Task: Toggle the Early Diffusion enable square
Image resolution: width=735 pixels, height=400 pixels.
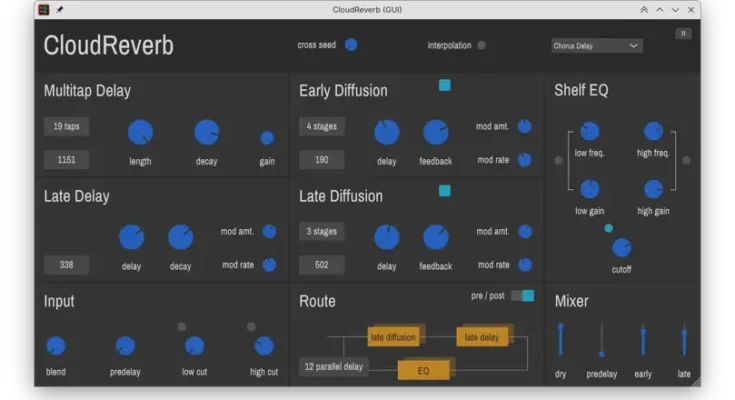Action: [x=444, y=85]
